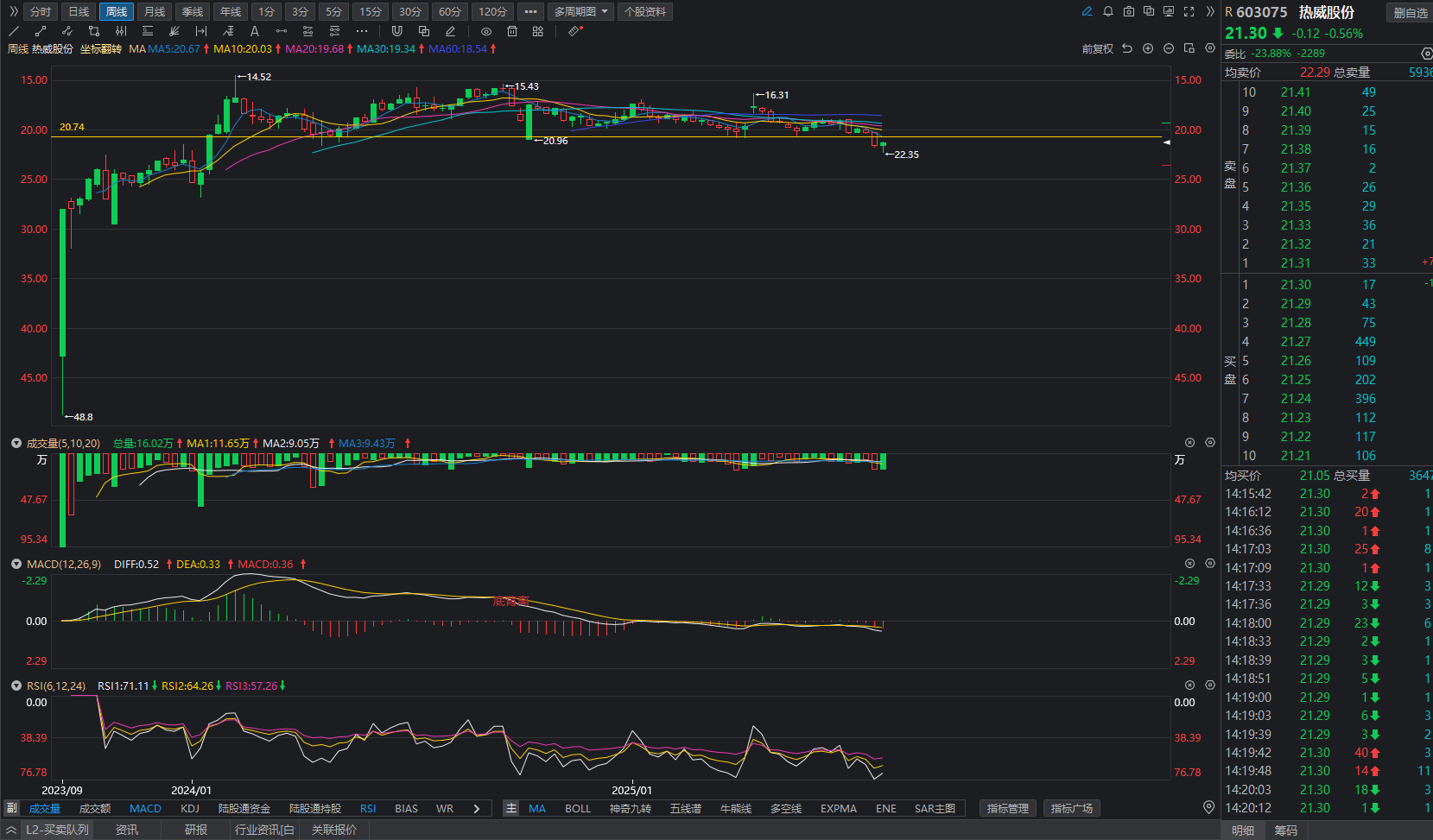This screenshot has width=1433, height=840.
Task: Toggle drawing visibility eye icon
Action: tap(486, 31)
